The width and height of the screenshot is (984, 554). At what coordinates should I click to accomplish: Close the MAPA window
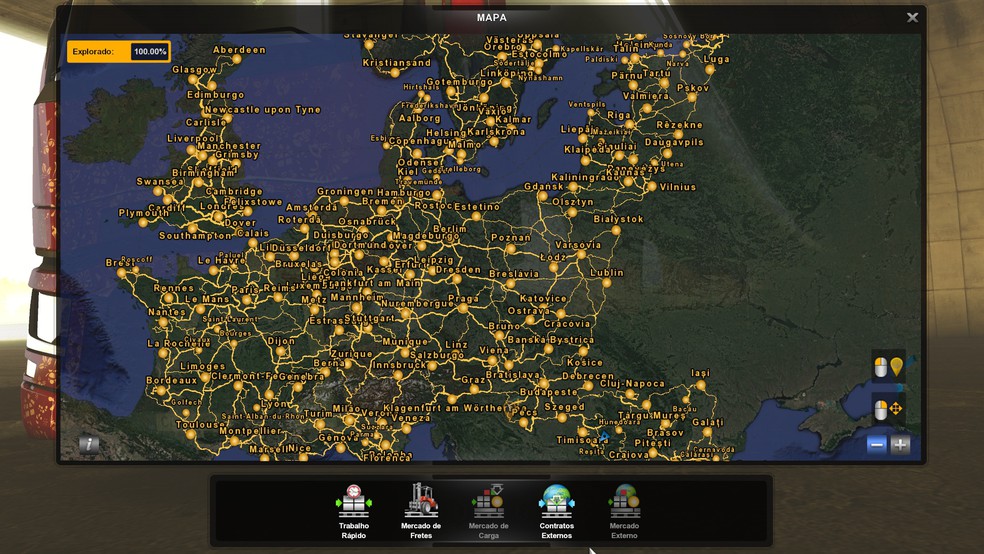tap(912, 18)
